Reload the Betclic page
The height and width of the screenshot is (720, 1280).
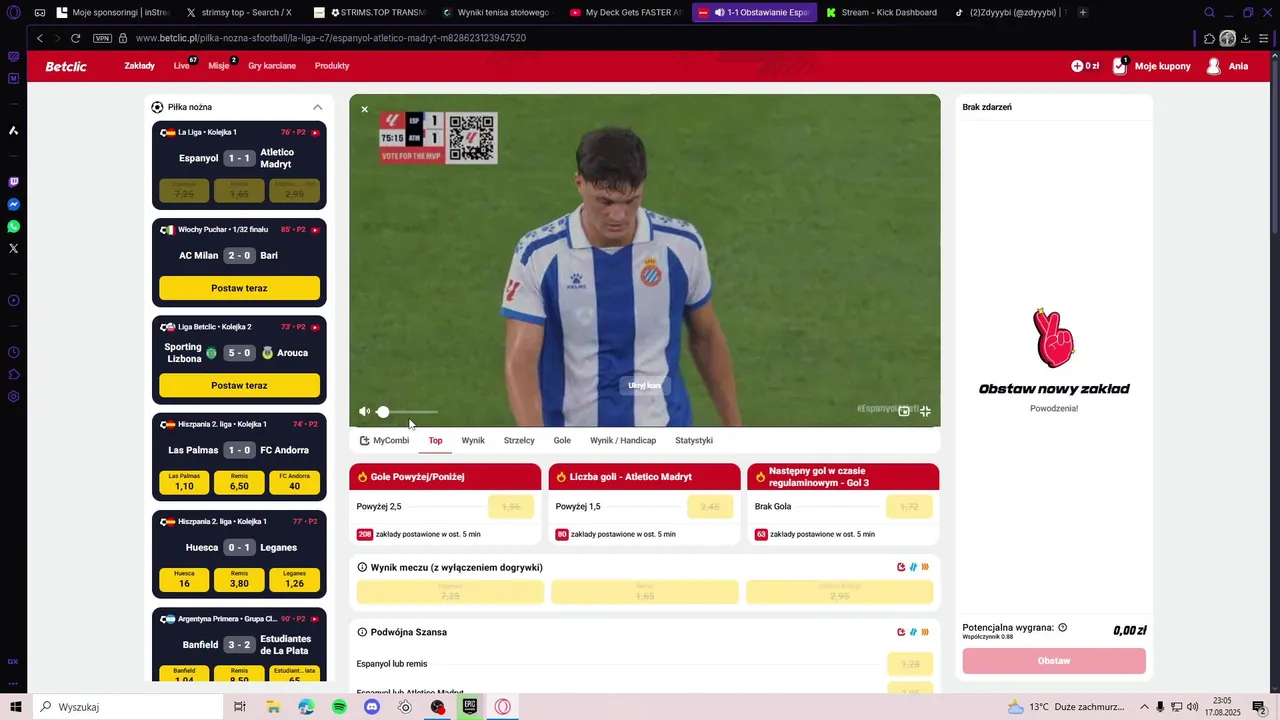point(75,38)
